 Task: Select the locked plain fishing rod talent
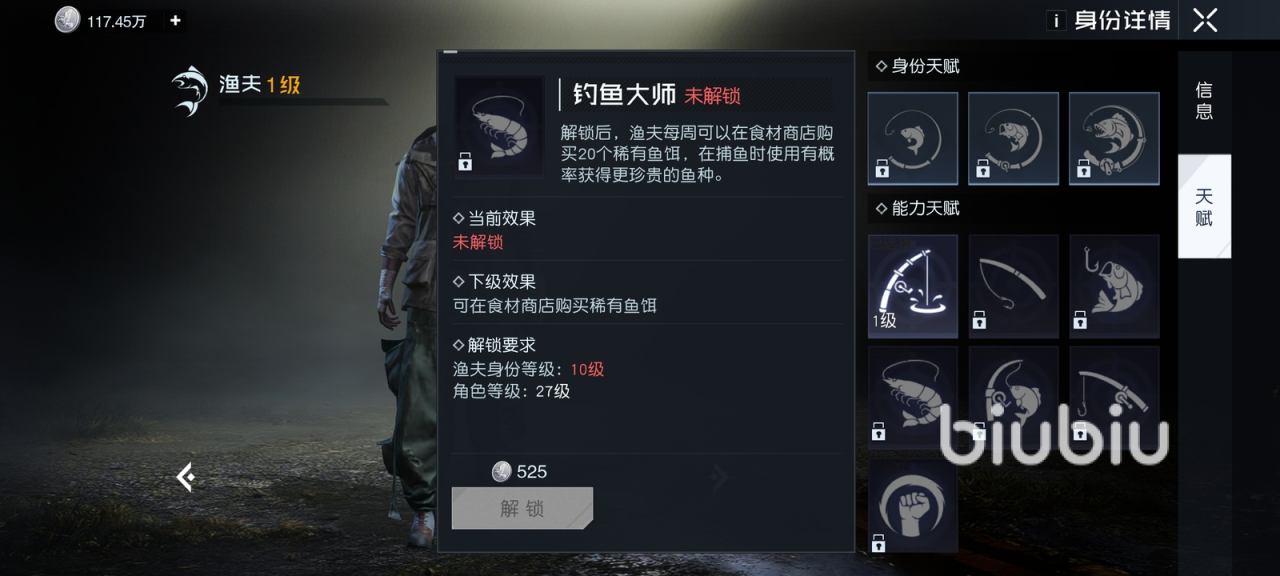[1013, 286]
